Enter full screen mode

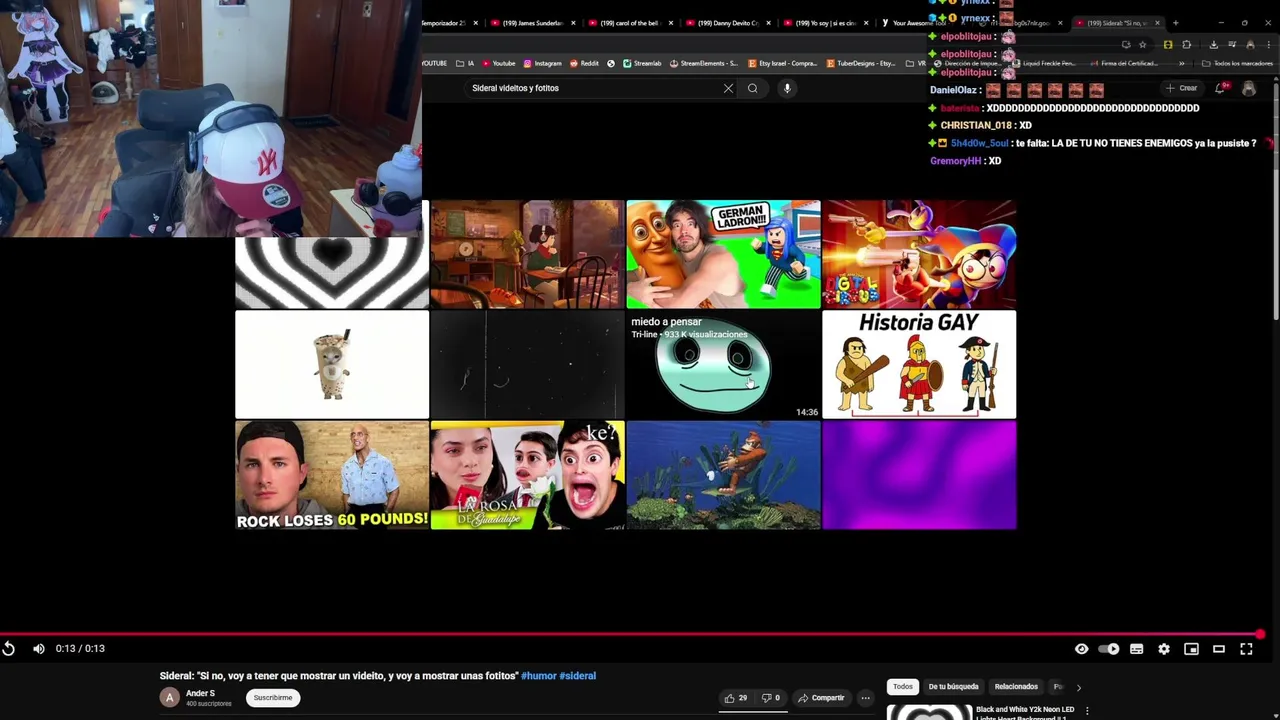1246,649
